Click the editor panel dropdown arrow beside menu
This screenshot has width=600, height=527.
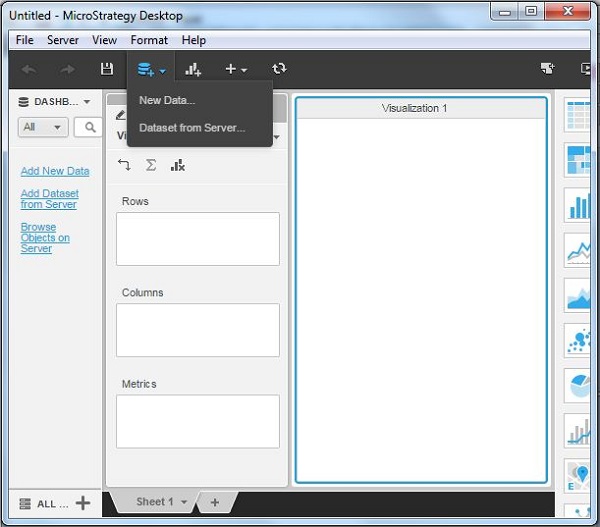click(276, 137)
